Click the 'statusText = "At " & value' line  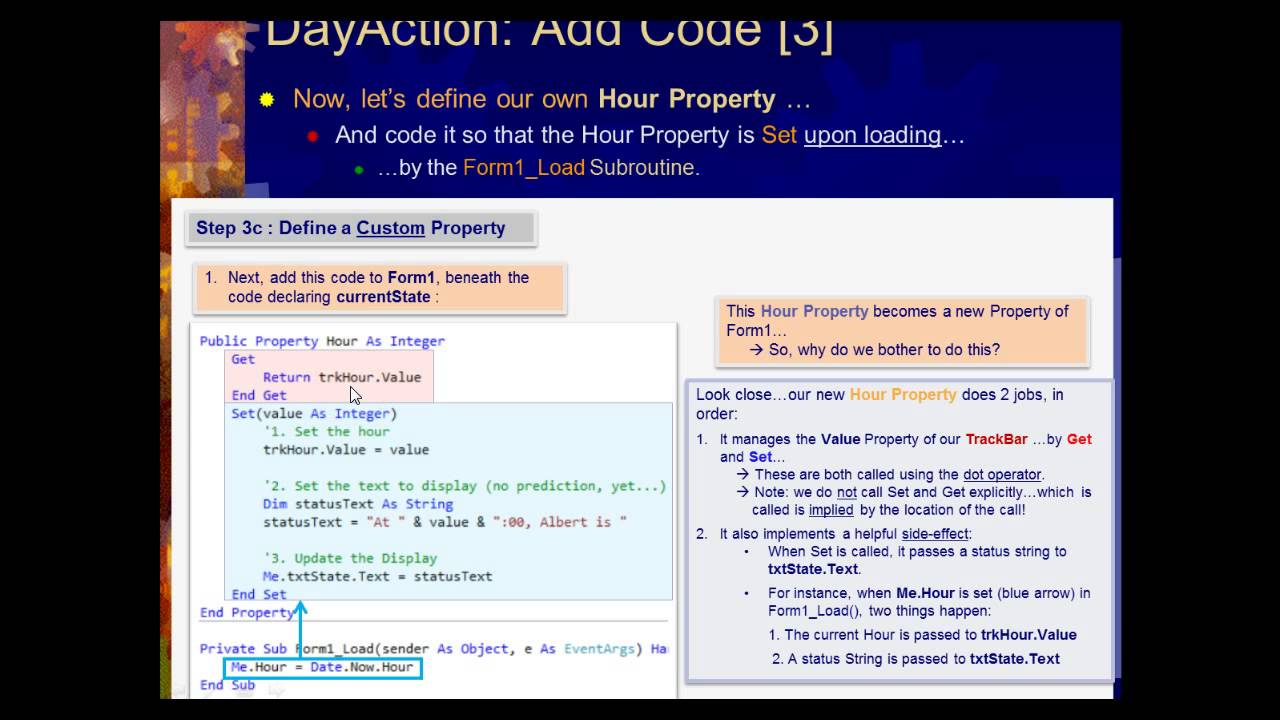coord(445,522)
